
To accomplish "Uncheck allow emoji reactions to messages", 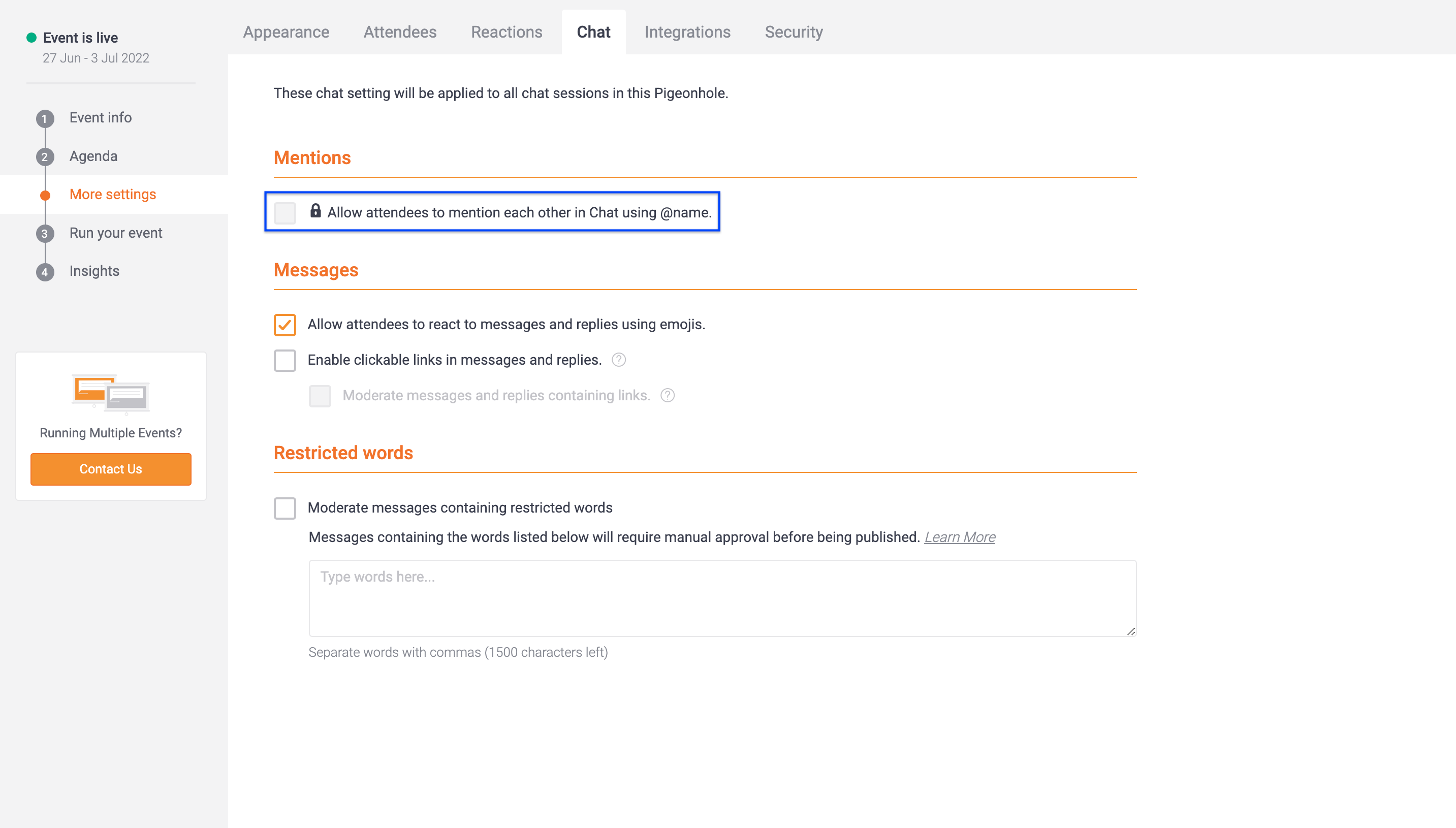I will (285, 325).
